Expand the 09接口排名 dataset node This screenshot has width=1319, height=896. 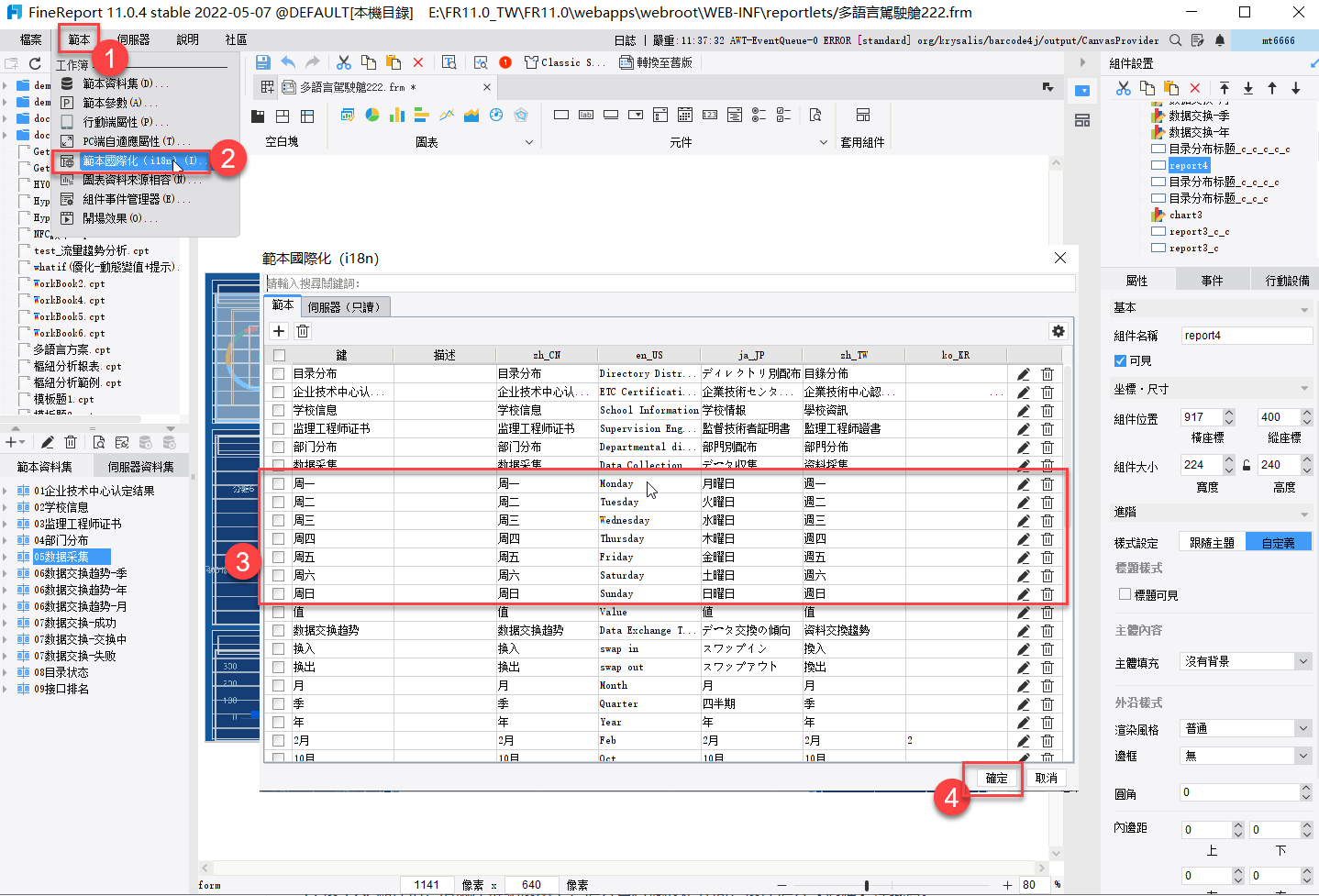[6, 689]
